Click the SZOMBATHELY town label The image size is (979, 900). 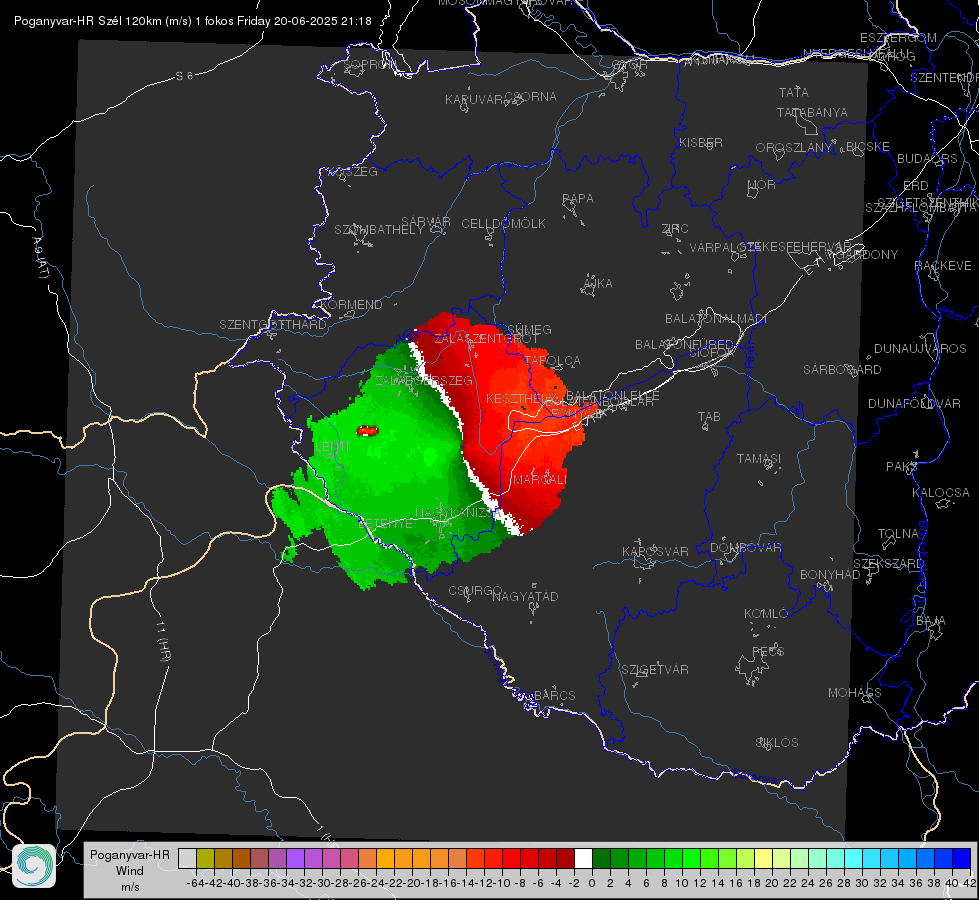point(379,230)
